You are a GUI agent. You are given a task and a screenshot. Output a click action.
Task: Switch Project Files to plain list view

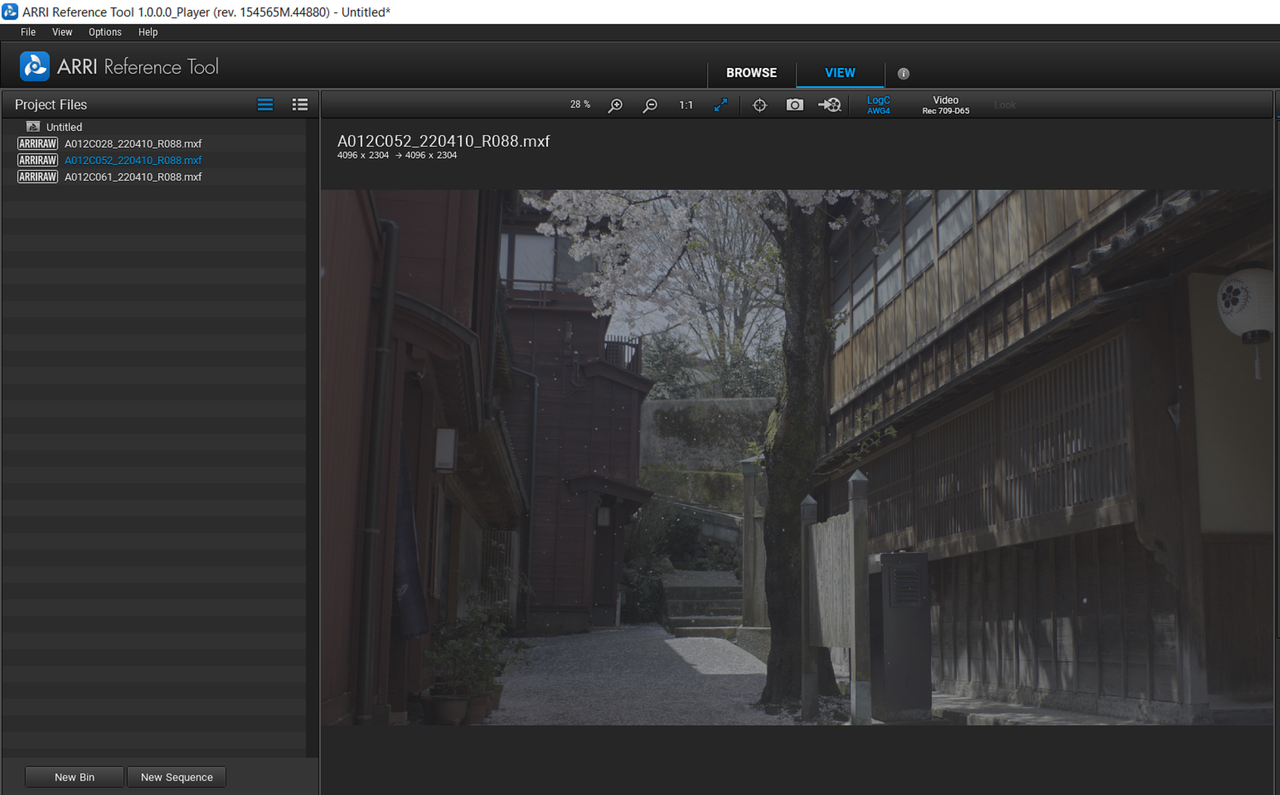265,104
